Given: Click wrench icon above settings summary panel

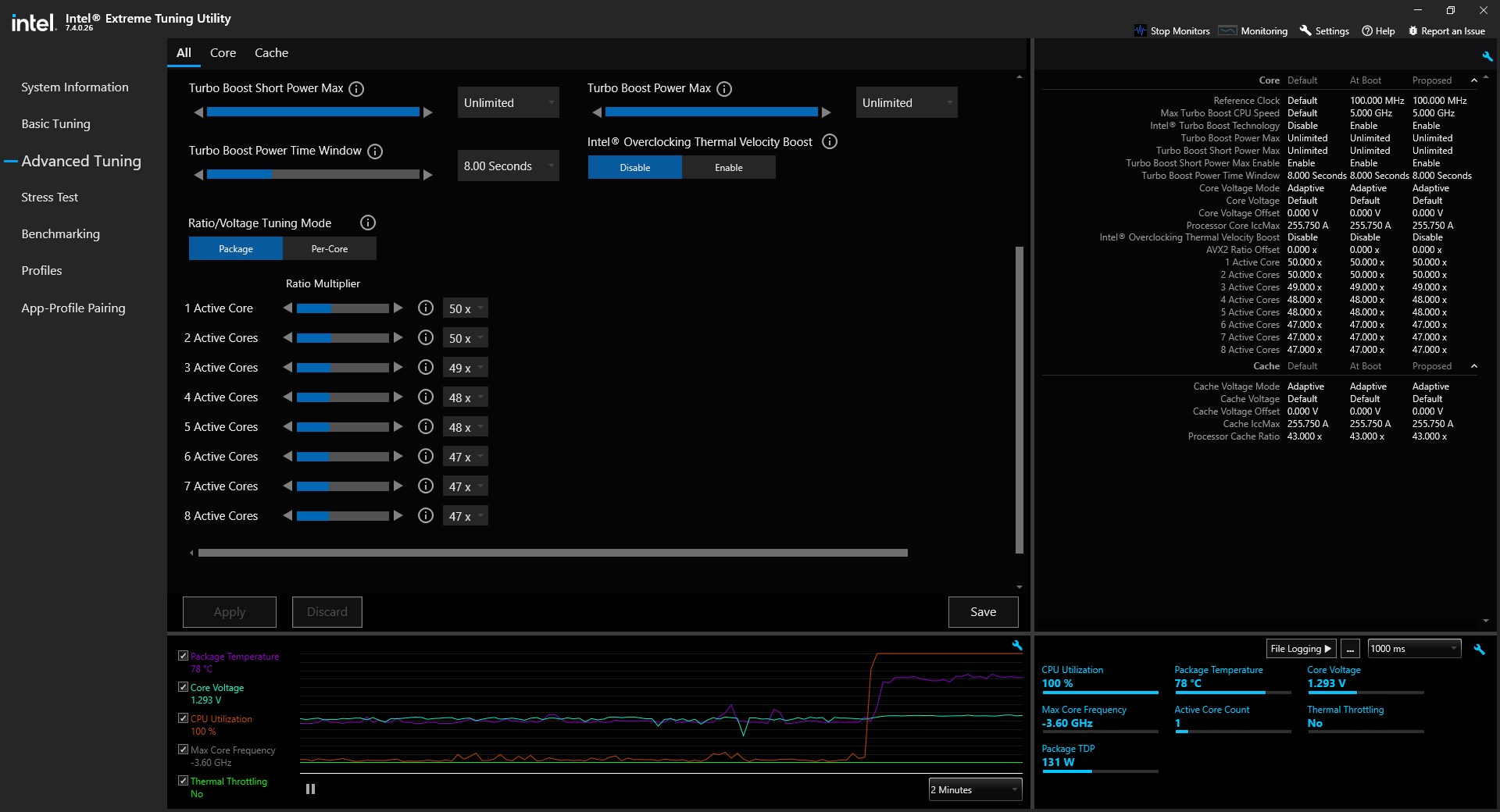Looking at the screenshot, I should pos(1487,56).
